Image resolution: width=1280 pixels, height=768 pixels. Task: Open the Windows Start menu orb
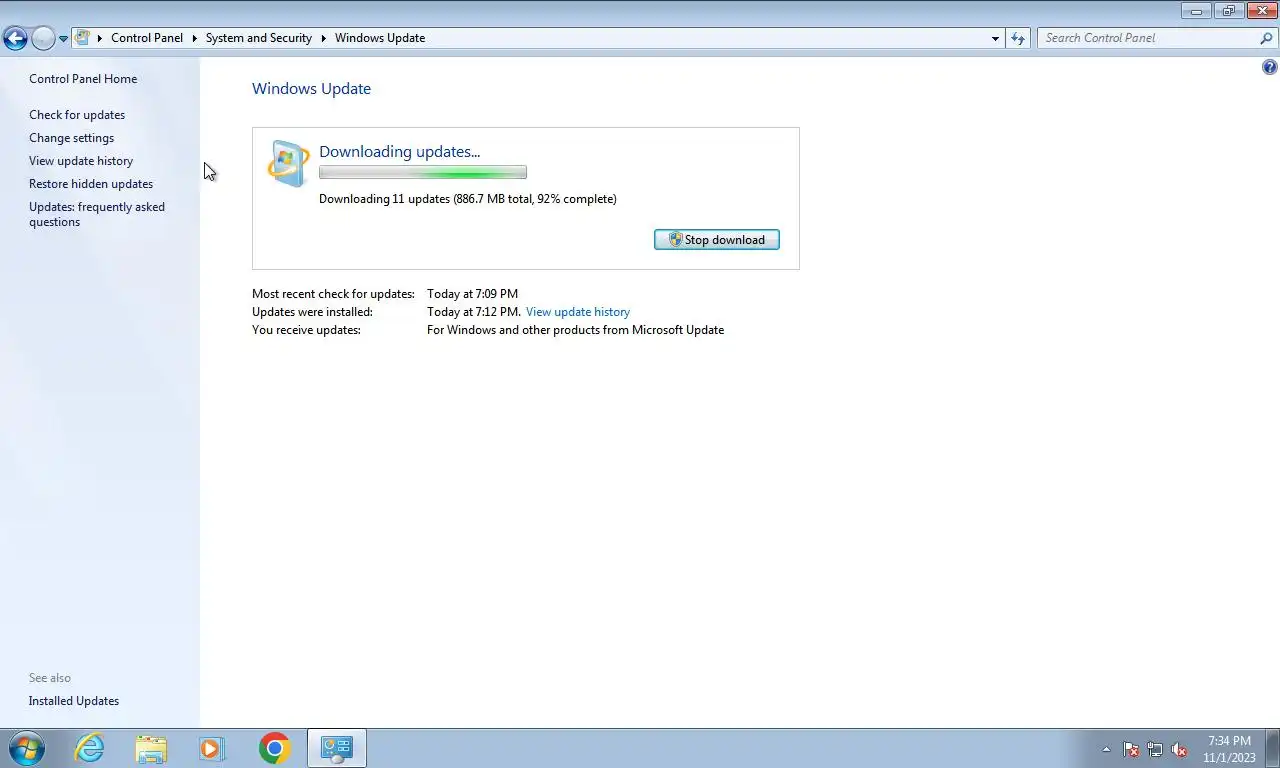point(26,748)
